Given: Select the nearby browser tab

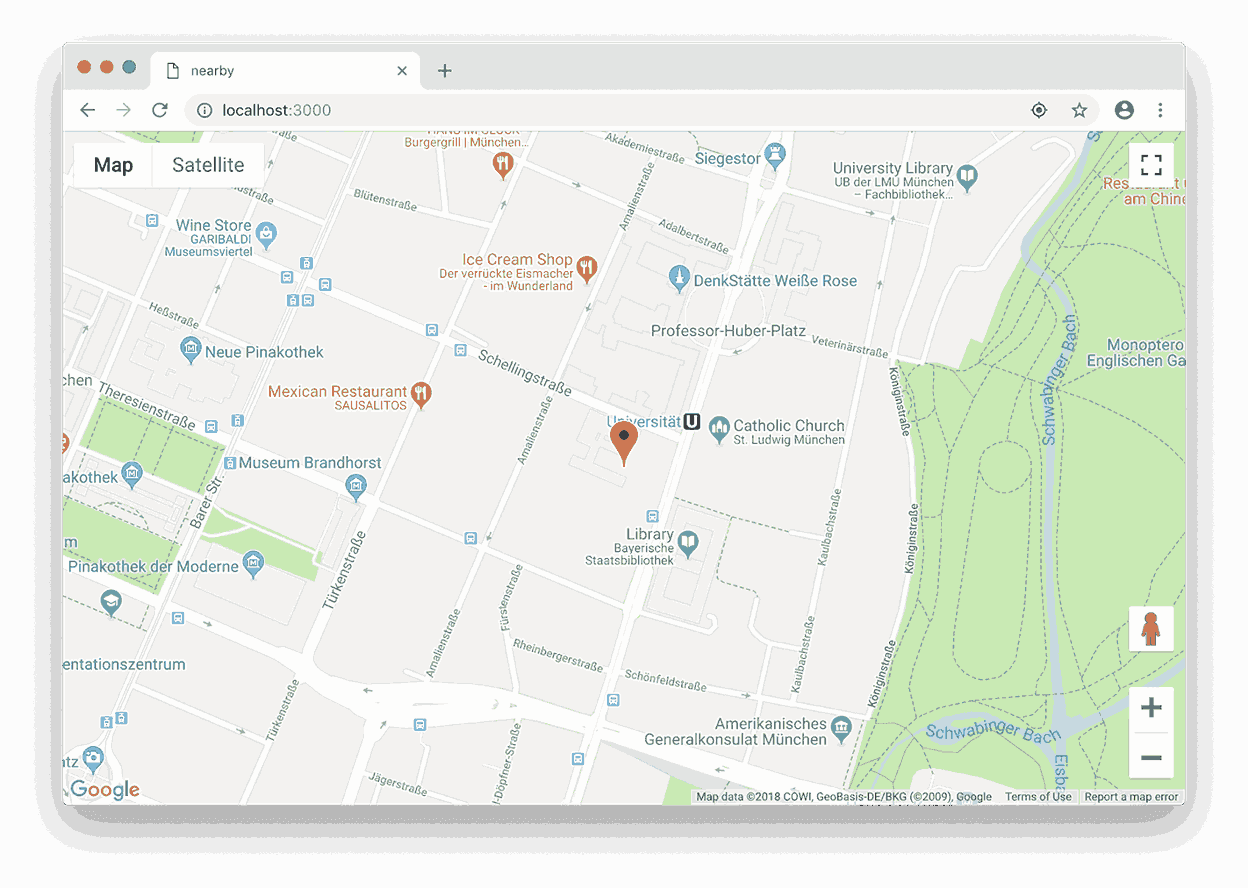Looking at the screenshot, I should 286,71.
